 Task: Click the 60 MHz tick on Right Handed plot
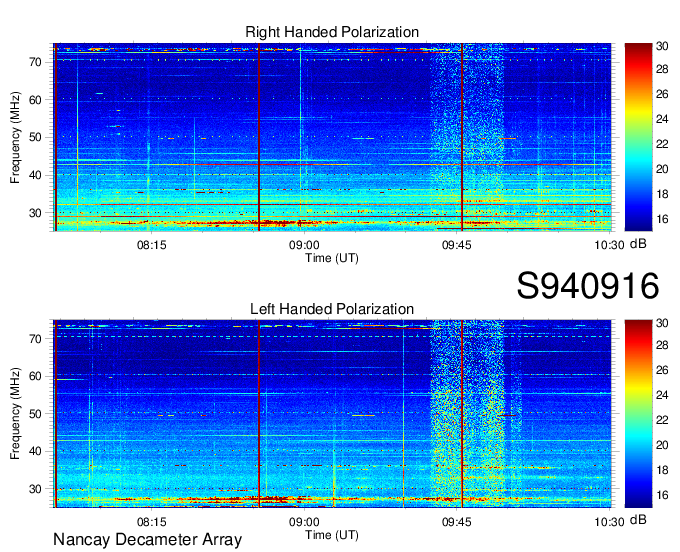coord(36,100)
